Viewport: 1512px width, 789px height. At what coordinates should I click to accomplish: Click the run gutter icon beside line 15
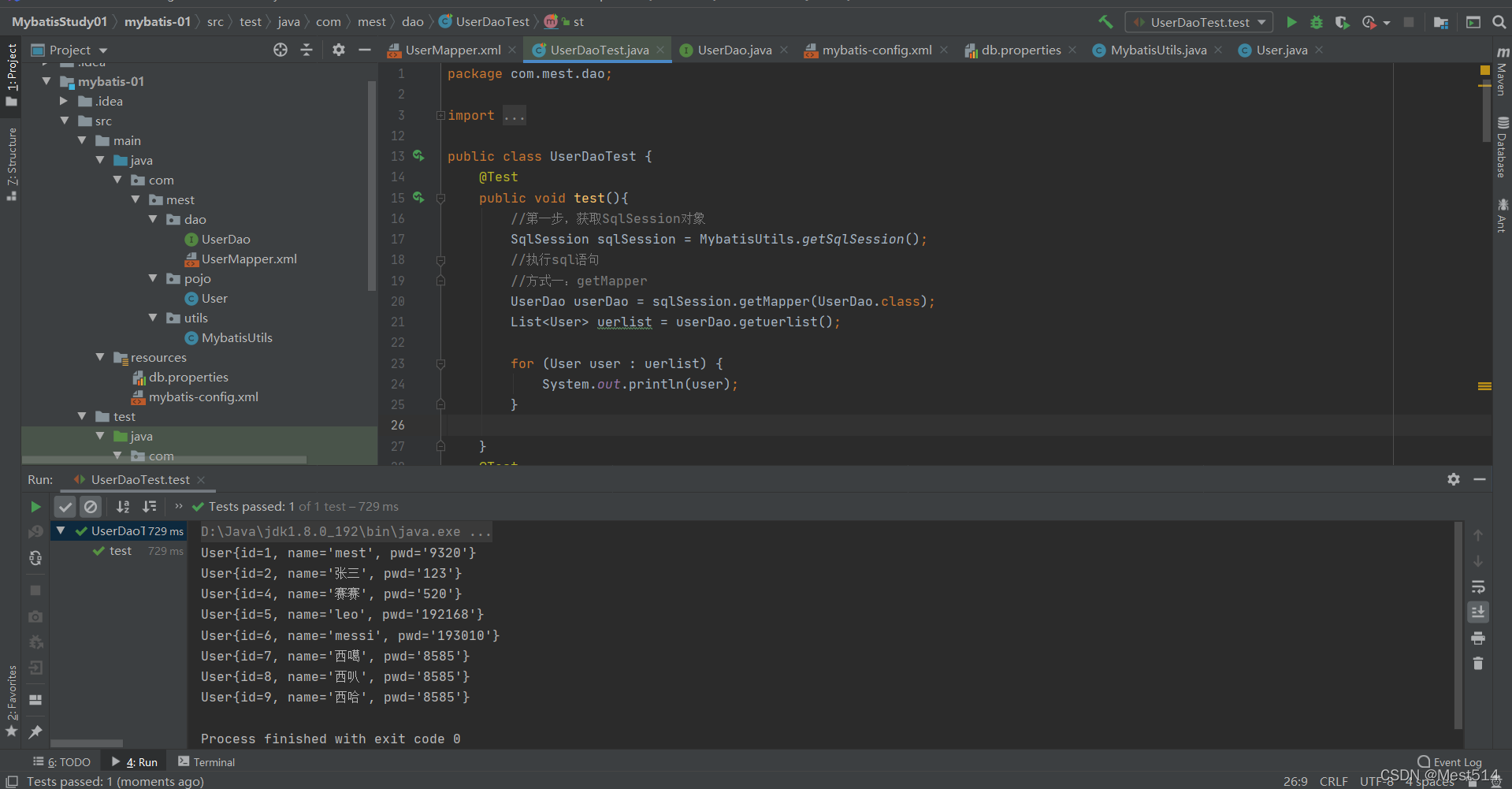[418, 198]
